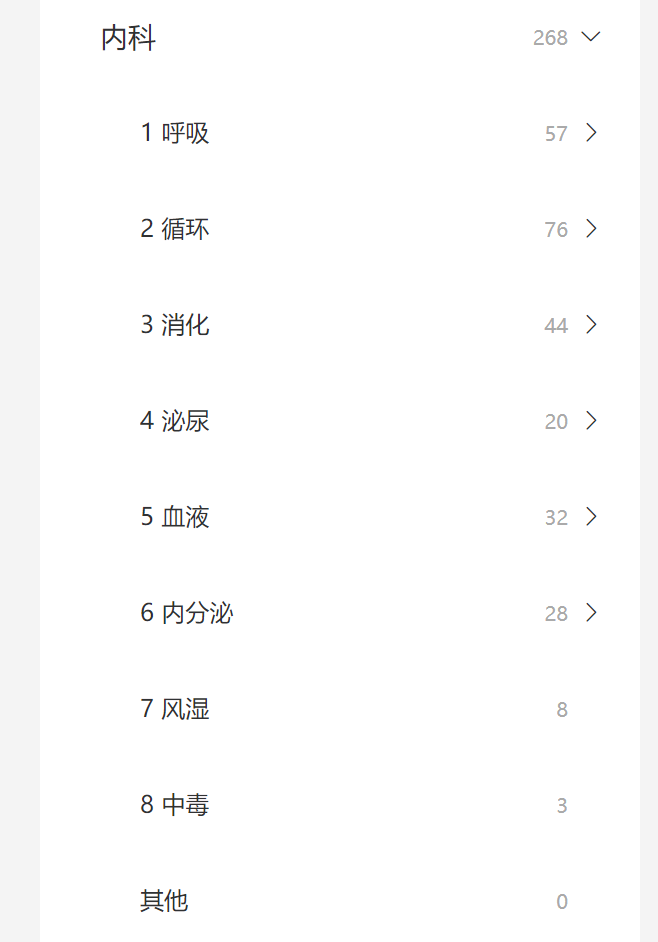This screenshot has width=658, height=942.
Task: Open the 泌尿 arrow icon
Action: coord(591,421)
